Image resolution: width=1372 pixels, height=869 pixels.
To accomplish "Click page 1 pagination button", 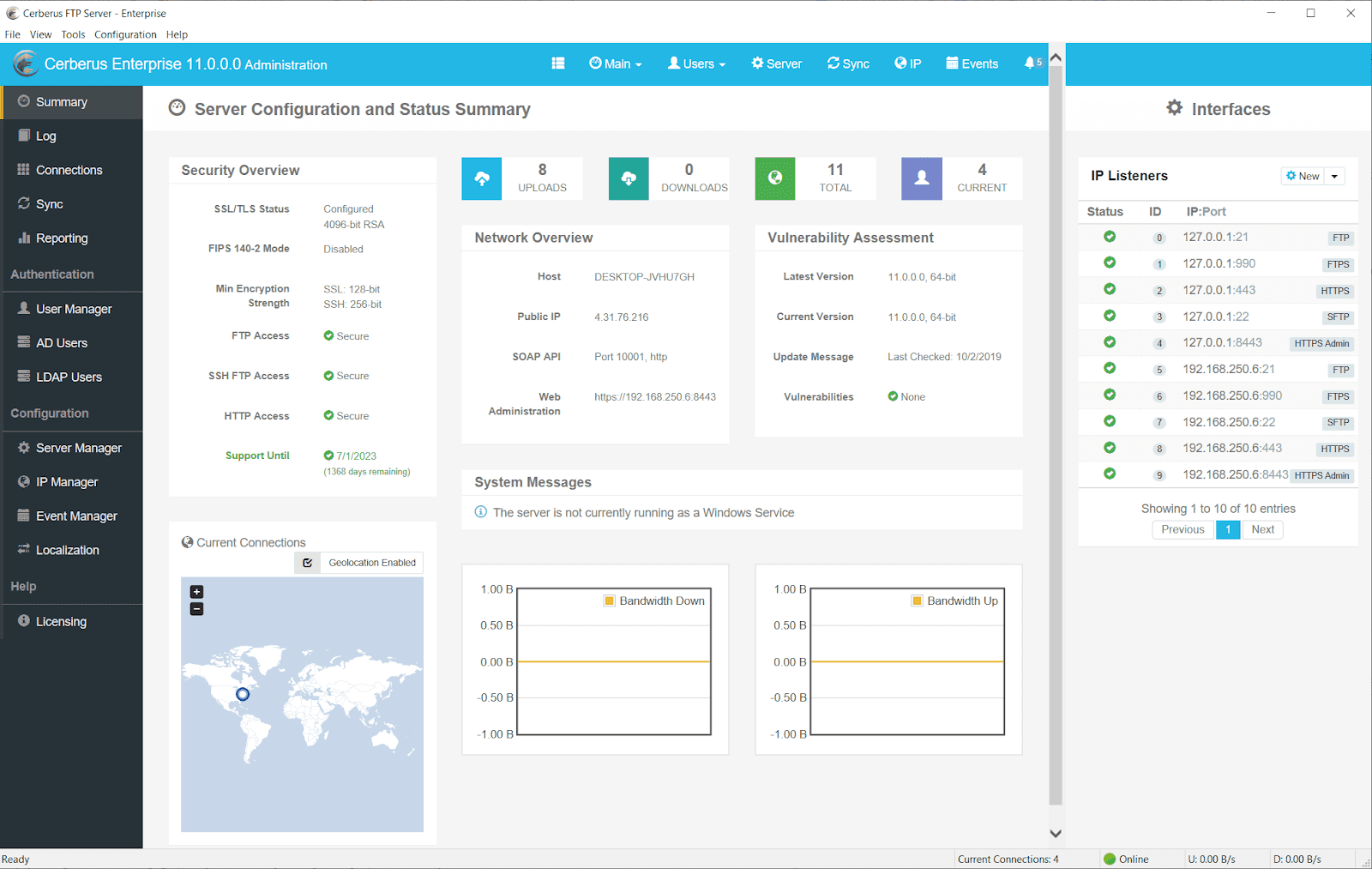I will coord(1228,529).
